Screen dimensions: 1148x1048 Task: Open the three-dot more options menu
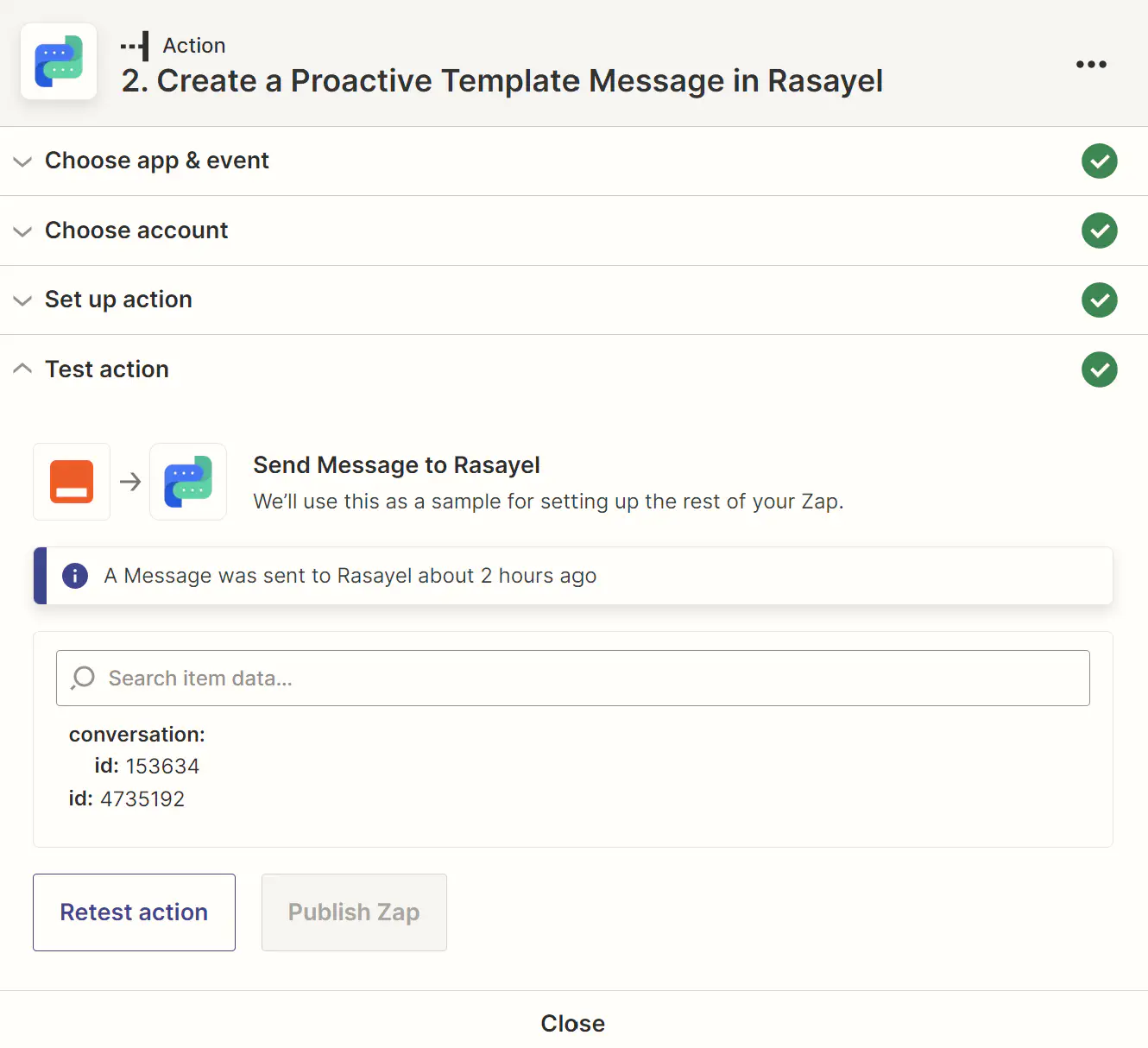click(x=1091, y=65)
